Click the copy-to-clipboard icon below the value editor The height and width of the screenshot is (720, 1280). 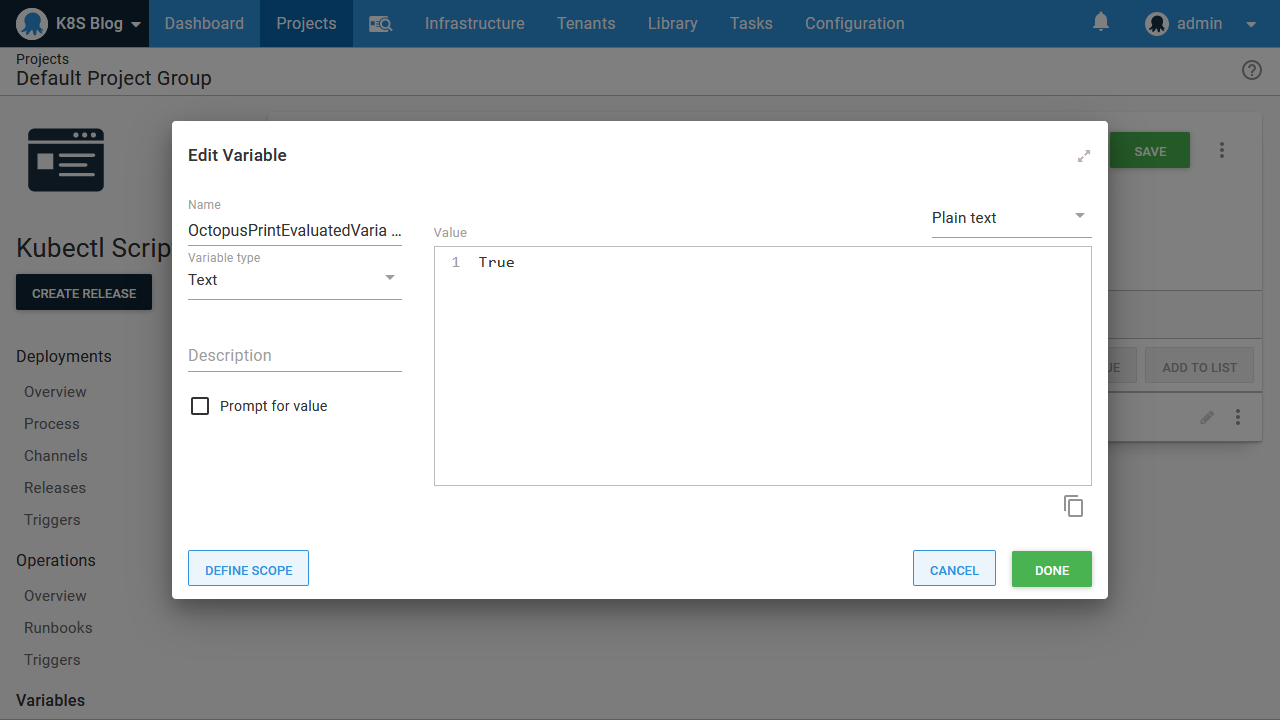click(1073, 506)
